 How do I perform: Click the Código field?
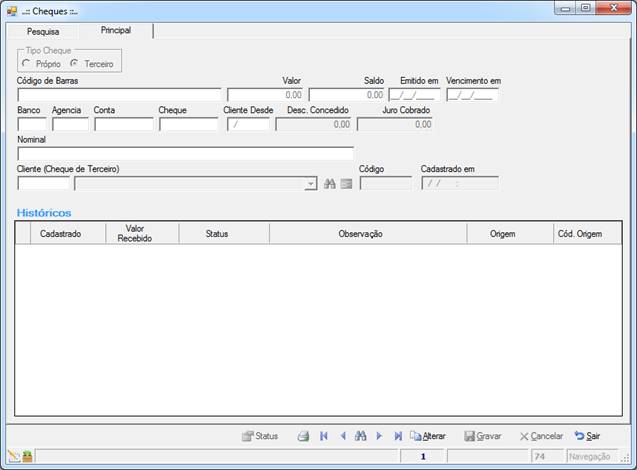tap(386, 184)
